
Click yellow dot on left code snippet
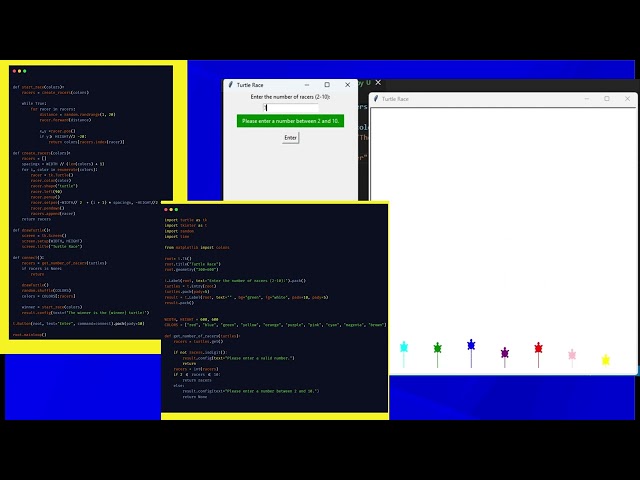[x=20, y=71]
